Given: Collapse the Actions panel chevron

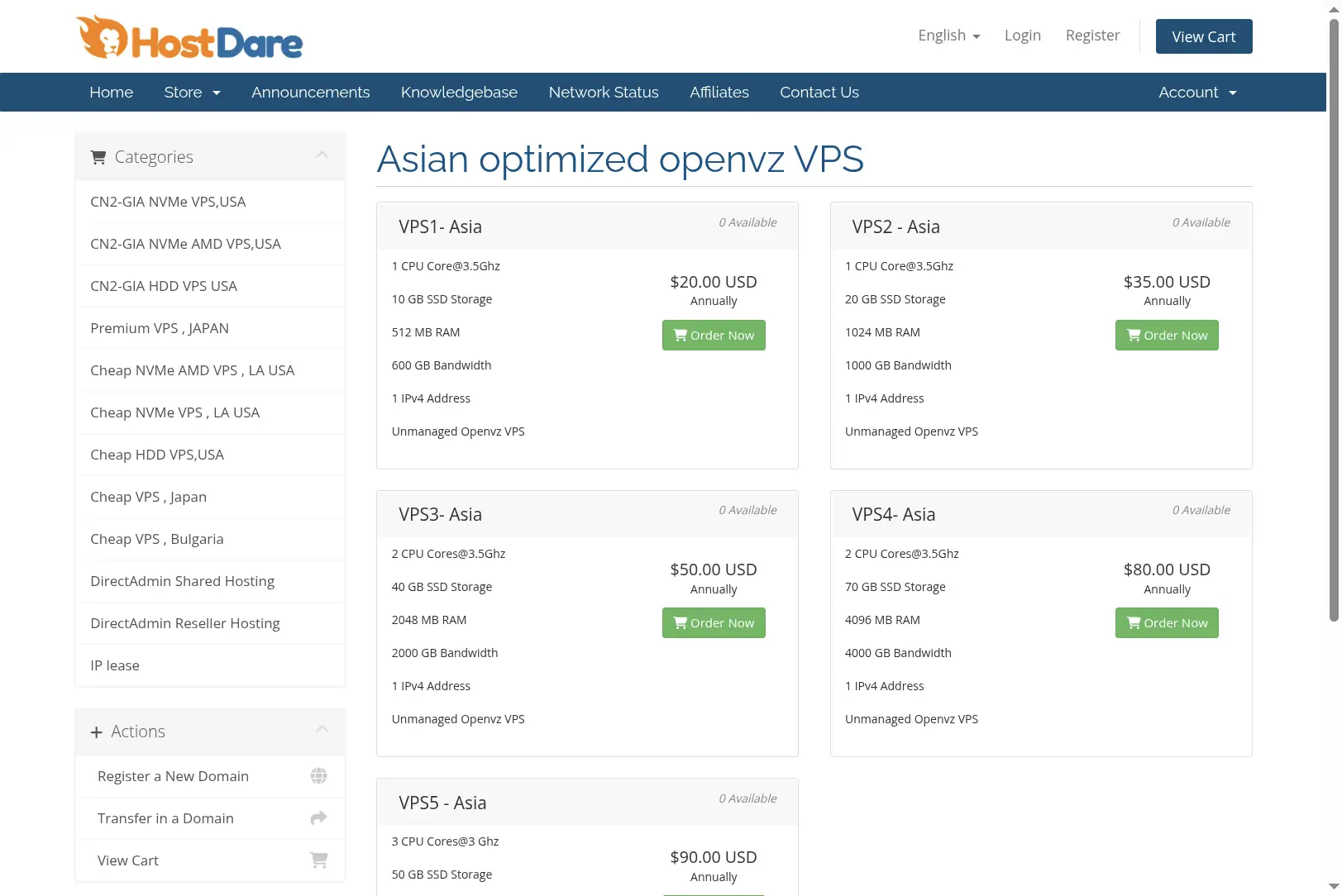Looking at the screenshot, I should pyautogui.click(x=322, y=729).
